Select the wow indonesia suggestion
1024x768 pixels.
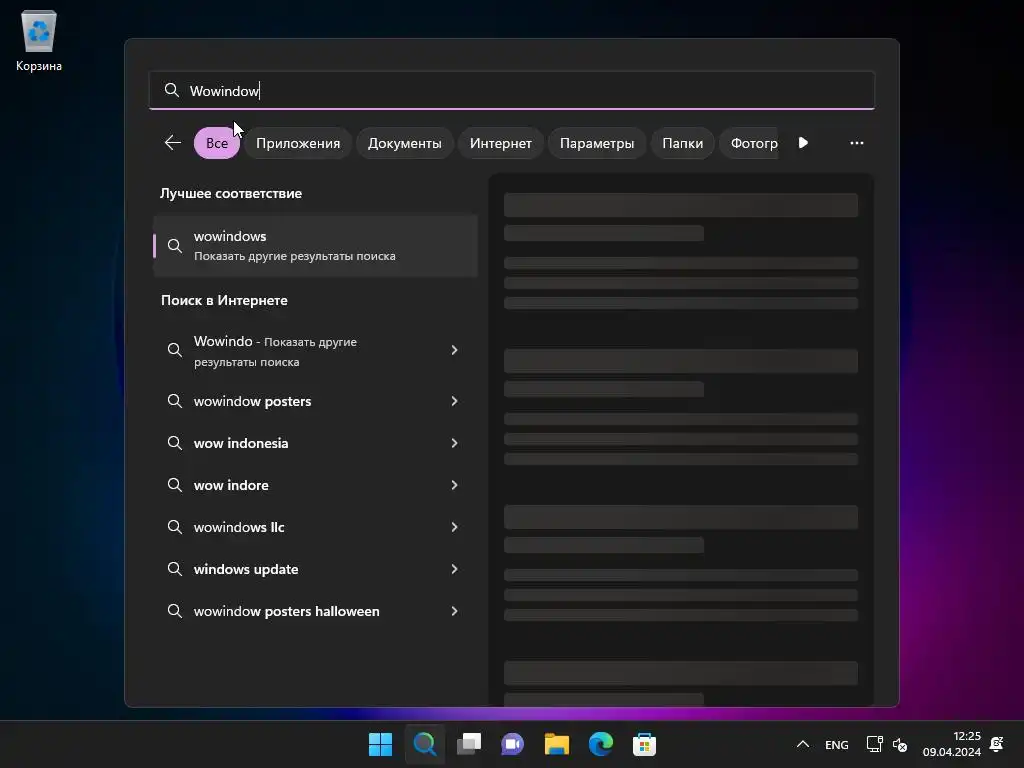click(315, 443)
